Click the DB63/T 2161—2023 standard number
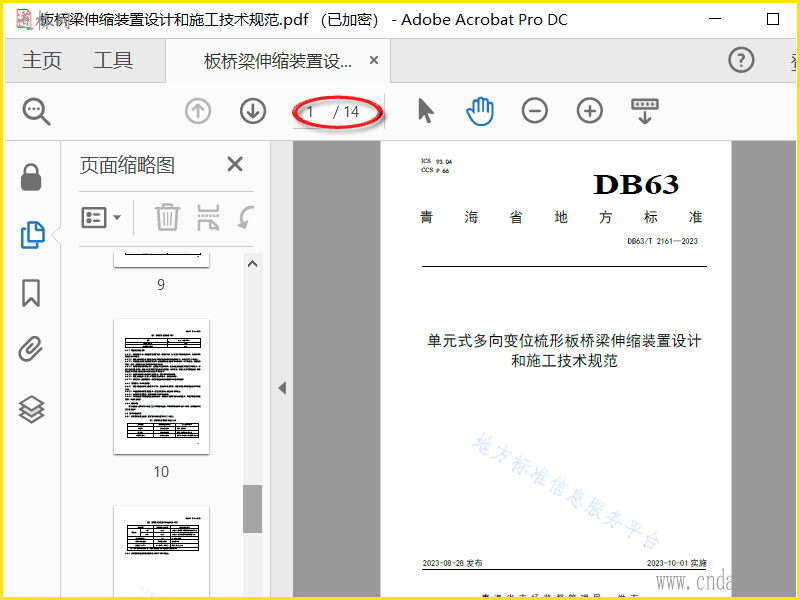Viewport: 800px width, 600px height. 662,241
